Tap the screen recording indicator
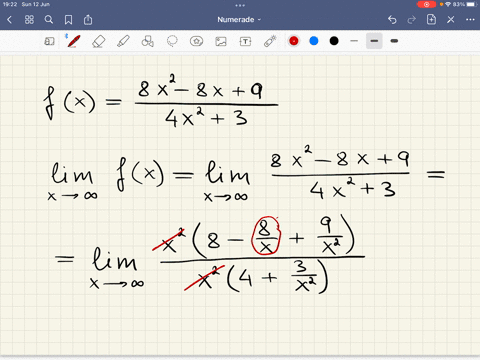 tap(426, 4)
